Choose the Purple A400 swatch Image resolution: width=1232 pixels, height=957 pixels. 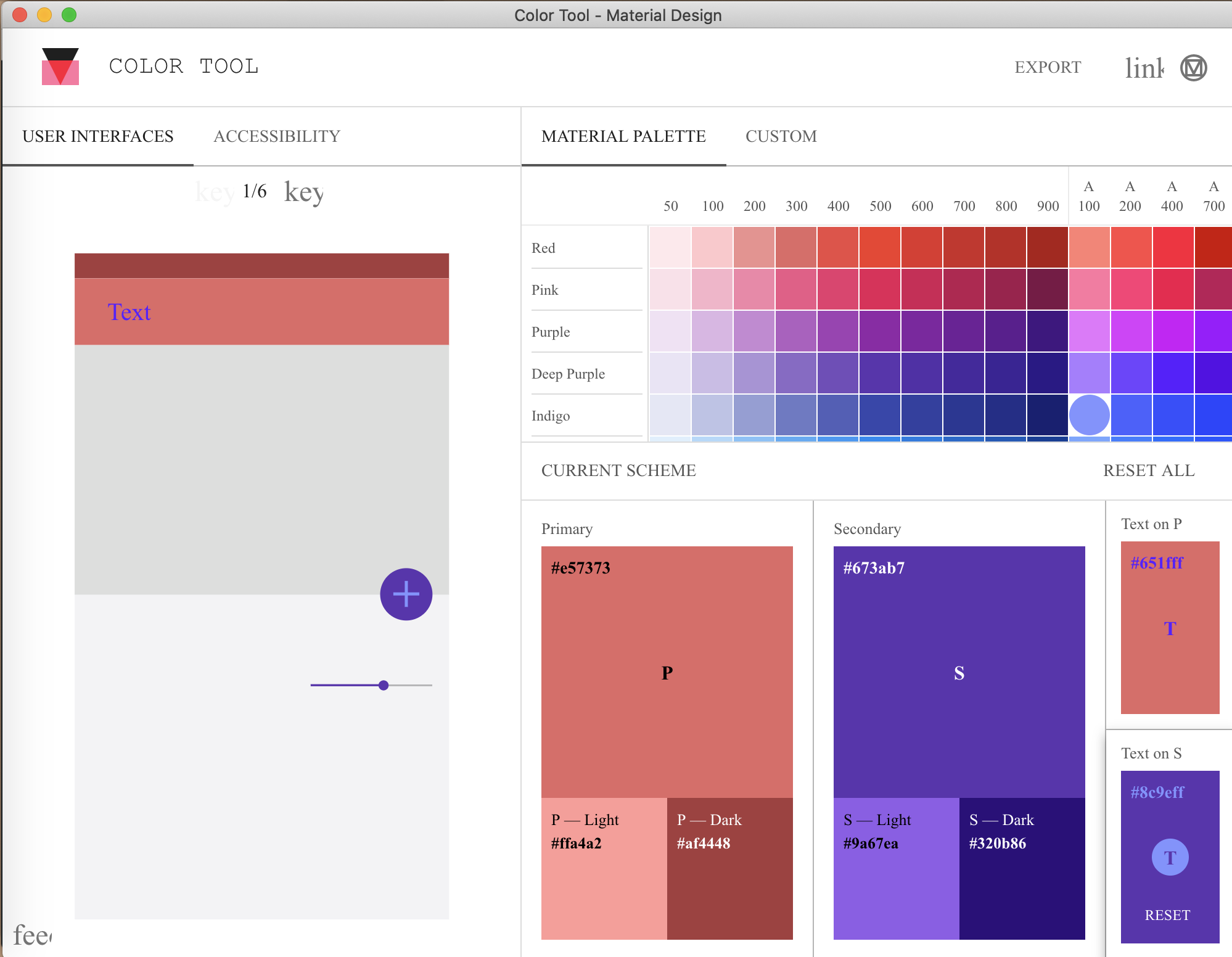point(1173,331)
